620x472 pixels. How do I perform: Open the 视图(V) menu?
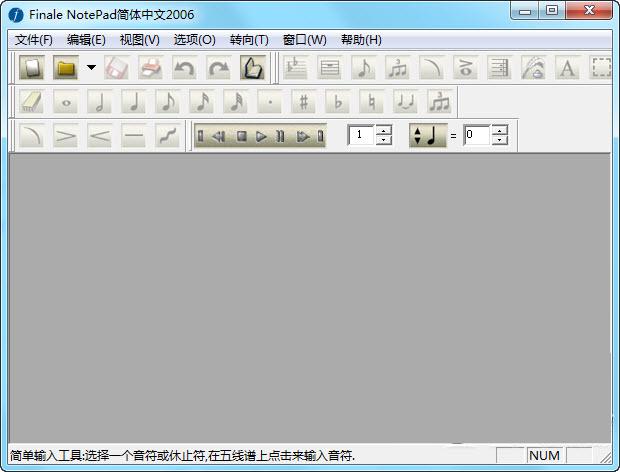pyautogui.click(x=140, y=40)
